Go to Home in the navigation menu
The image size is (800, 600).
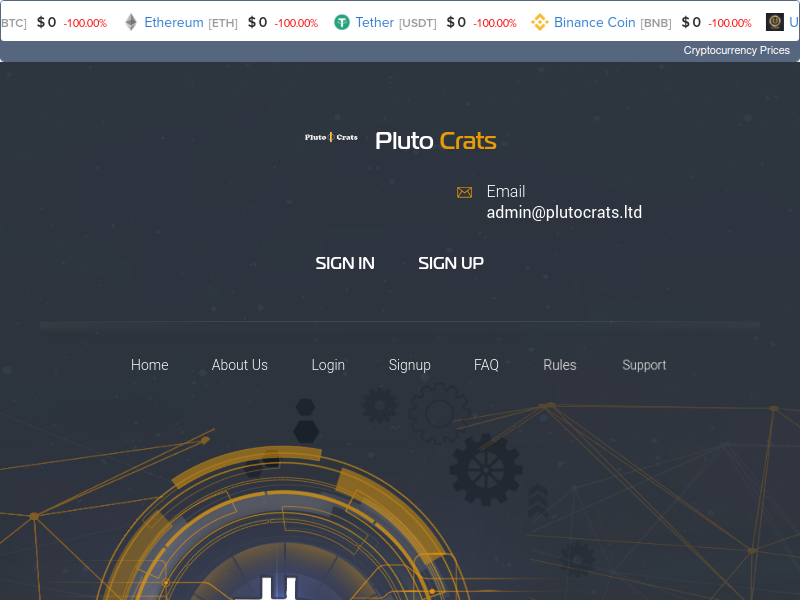149,365
